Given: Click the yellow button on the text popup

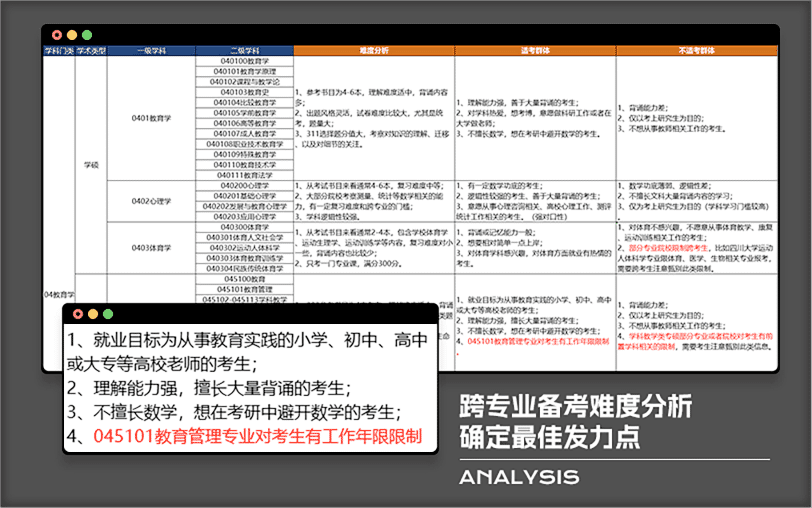Looking at the screenshot, I should [92, 314].
